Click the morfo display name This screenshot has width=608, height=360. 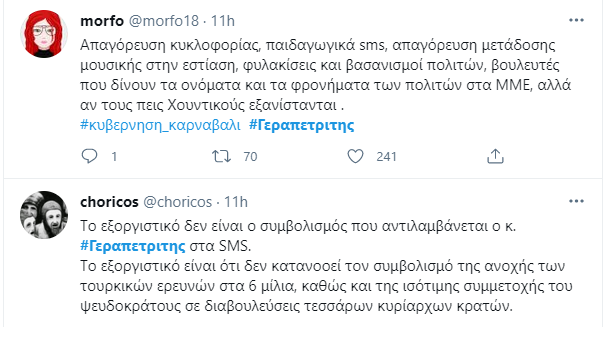coord(102,21)
